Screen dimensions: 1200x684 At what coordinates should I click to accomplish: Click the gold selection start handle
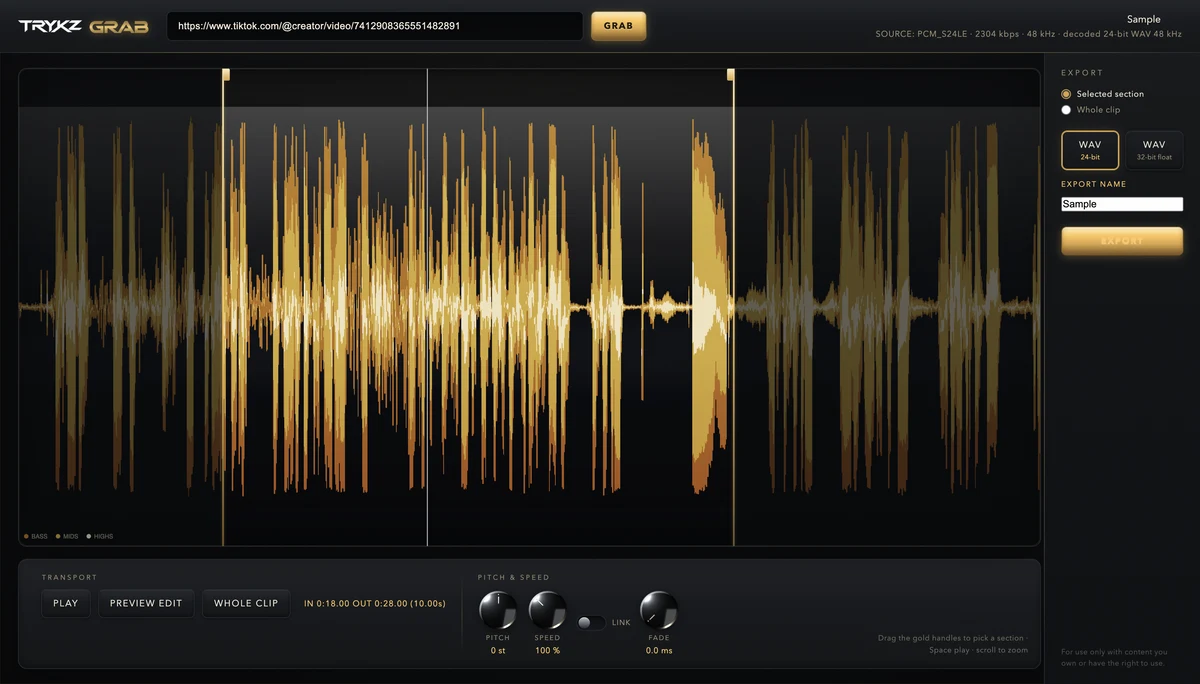(x=226, y=74)
